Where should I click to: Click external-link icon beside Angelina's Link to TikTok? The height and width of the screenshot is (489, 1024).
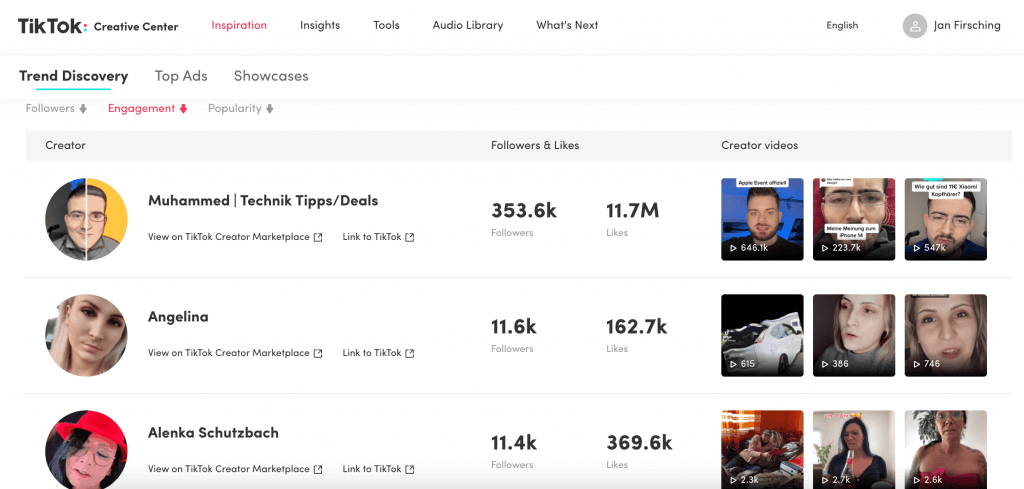(409, 353)
